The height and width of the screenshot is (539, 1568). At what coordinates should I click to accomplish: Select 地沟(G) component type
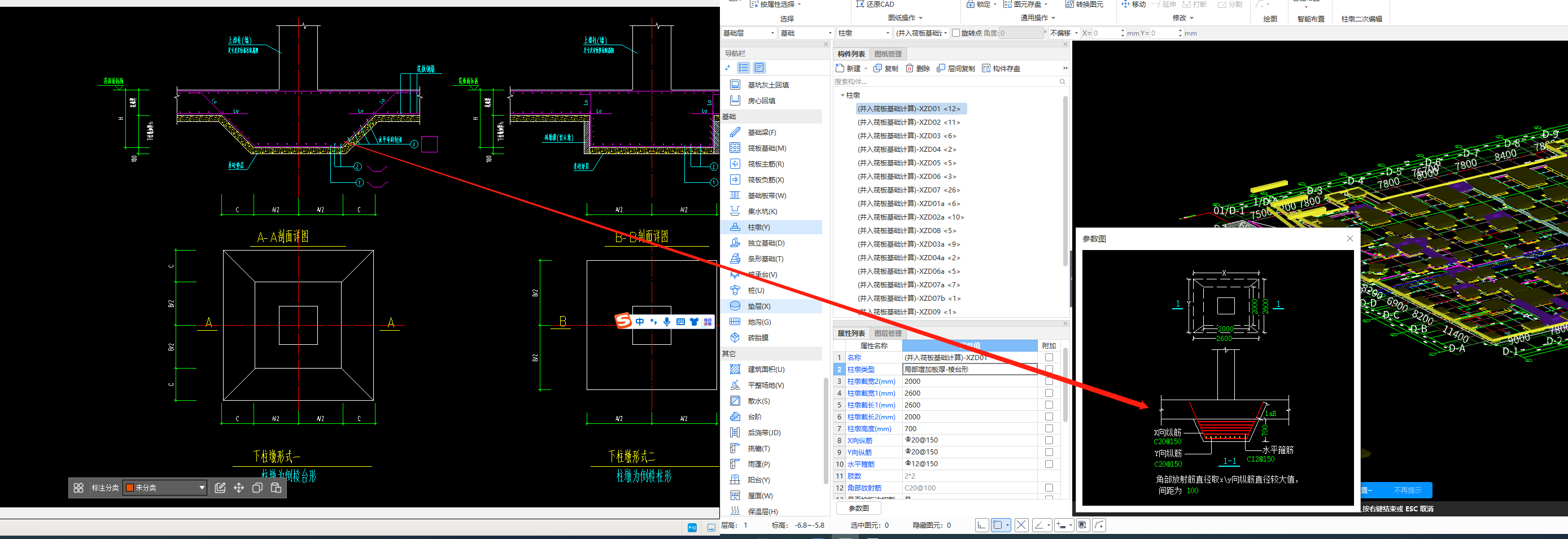click(x=758, y=322)
